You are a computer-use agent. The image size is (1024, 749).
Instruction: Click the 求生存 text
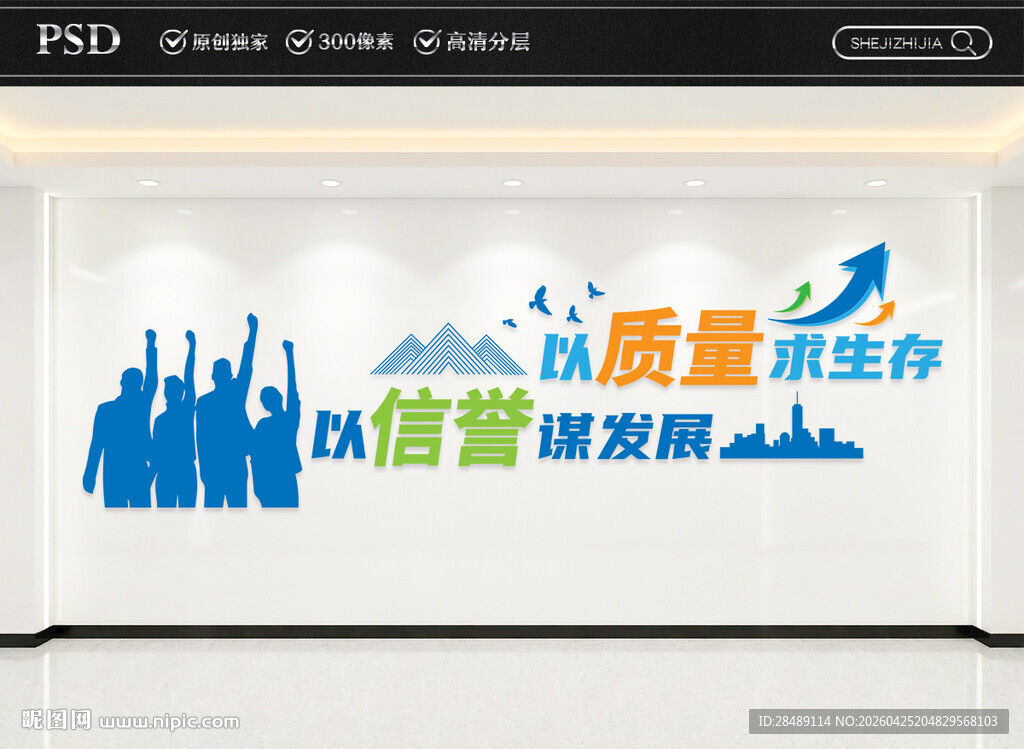856,358
